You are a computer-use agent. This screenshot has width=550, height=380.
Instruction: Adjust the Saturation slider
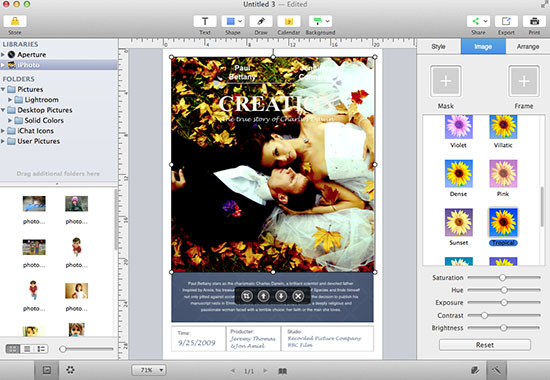pos(504,278)
